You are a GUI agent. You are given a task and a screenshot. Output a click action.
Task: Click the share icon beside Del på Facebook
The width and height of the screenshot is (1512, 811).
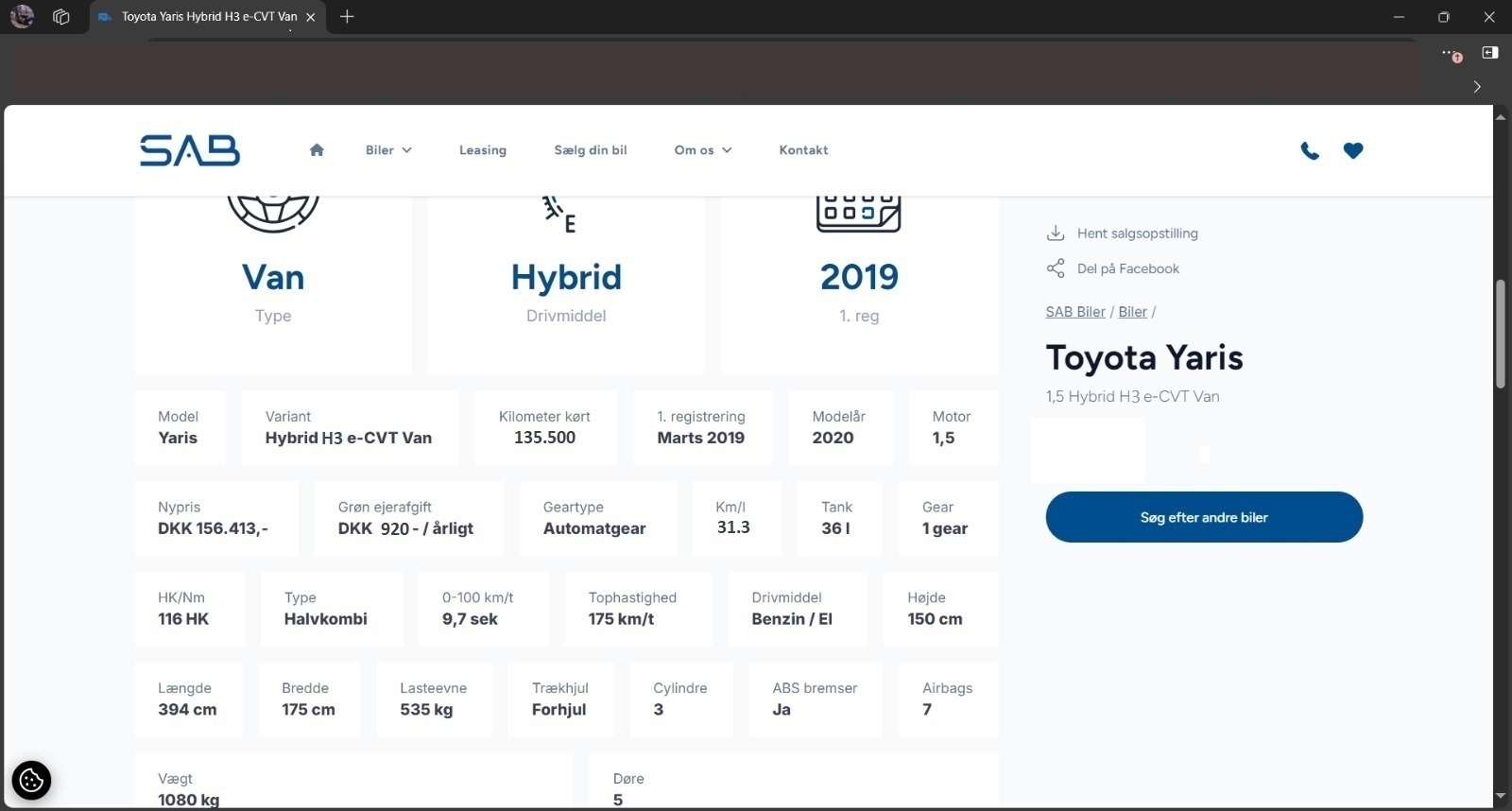coord(1056,268)
